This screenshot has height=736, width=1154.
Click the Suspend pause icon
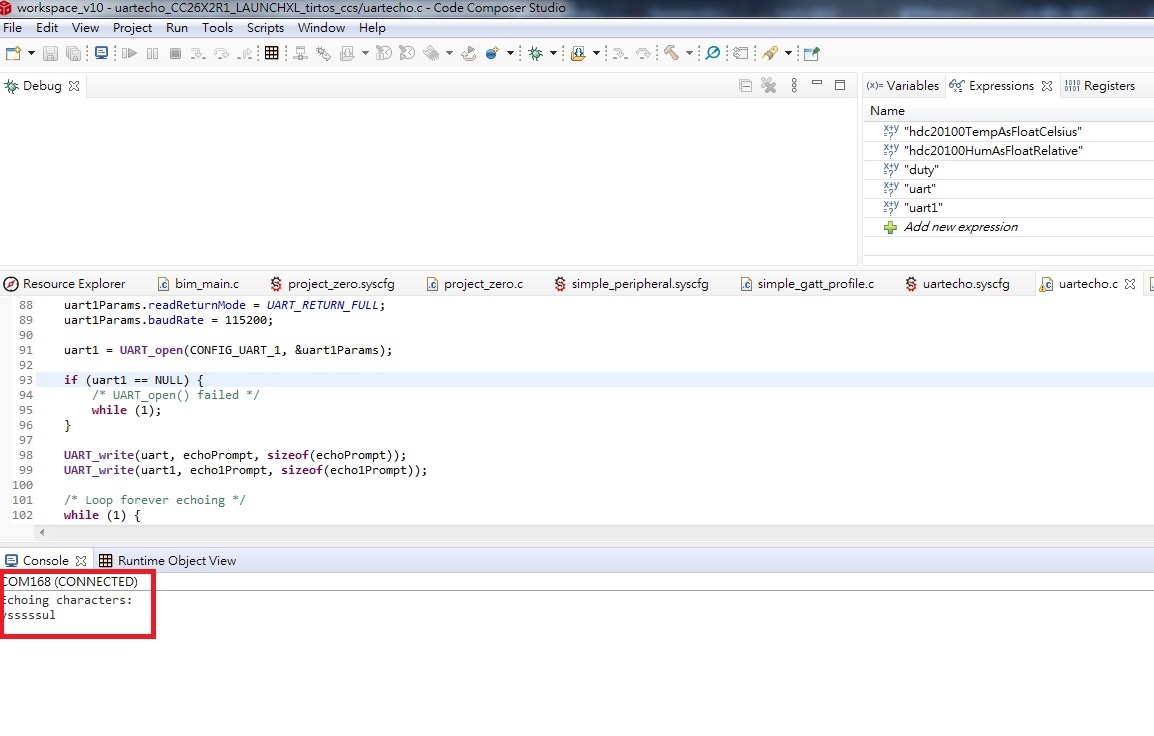(152, 53)
